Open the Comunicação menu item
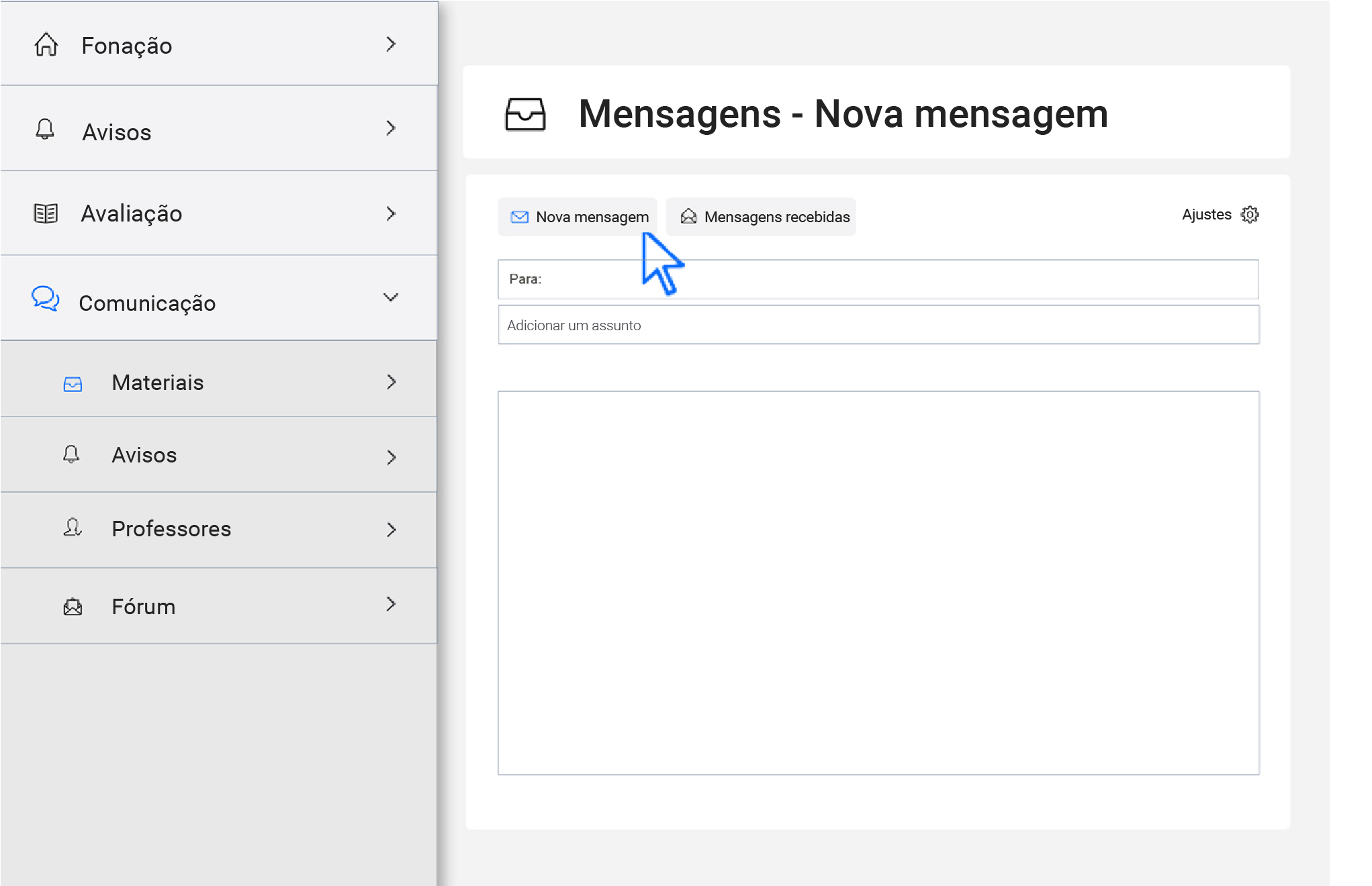Image resolution: width=1372 pixels, height=886 pixels. 219,298
